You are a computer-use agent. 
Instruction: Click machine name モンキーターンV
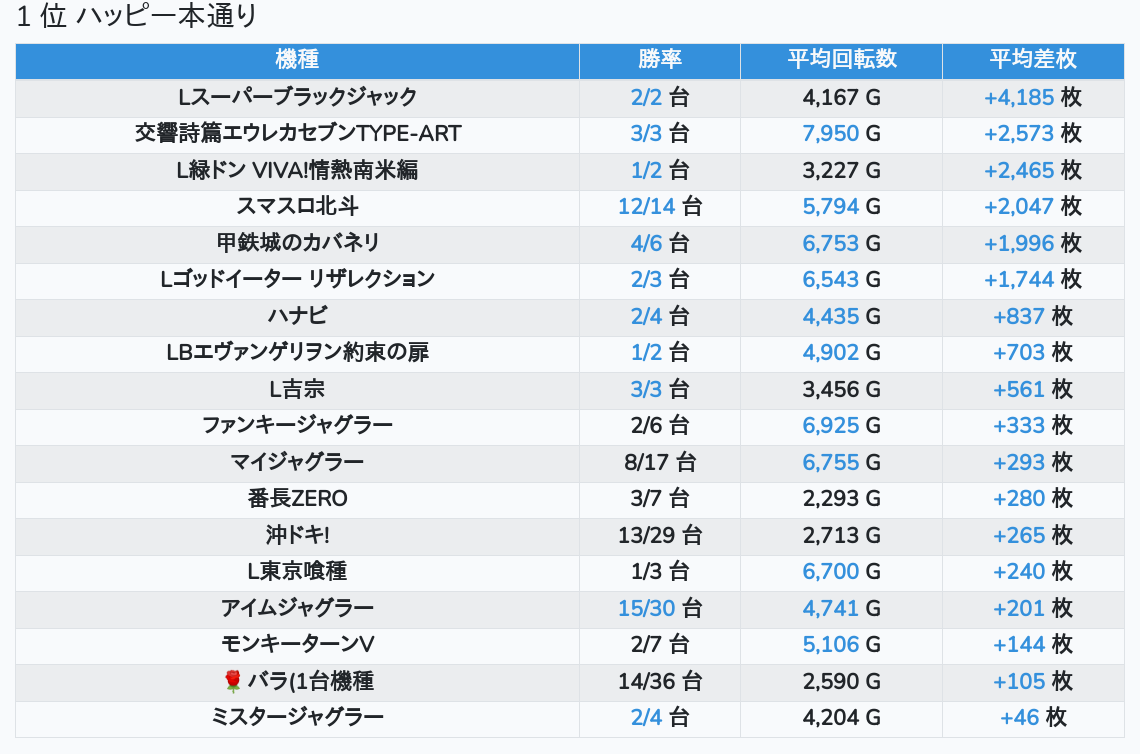tap(297, 644)
